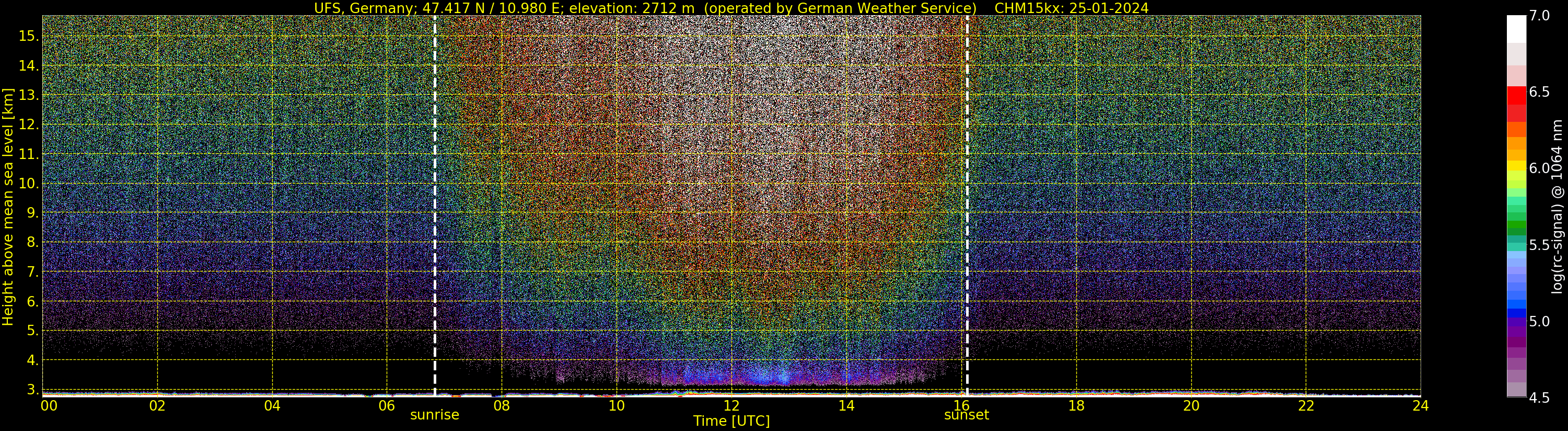Click the white top segment of the colorbar
The width and height of the screenshot is (1568, 431).
coord(1516,29)
